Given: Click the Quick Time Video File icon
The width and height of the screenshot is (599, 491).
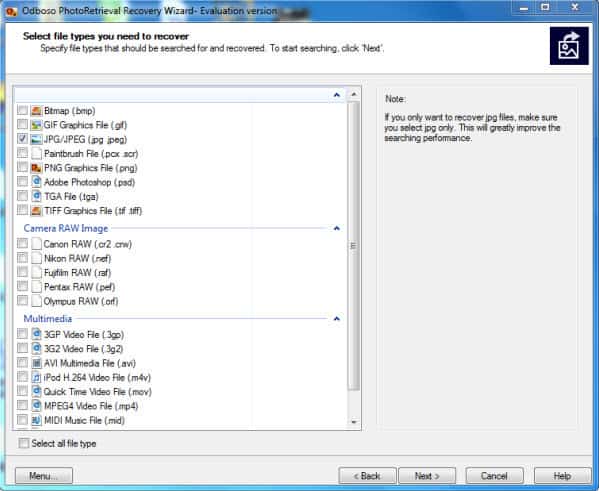Looking at the screenshot, I should (36, 391).
